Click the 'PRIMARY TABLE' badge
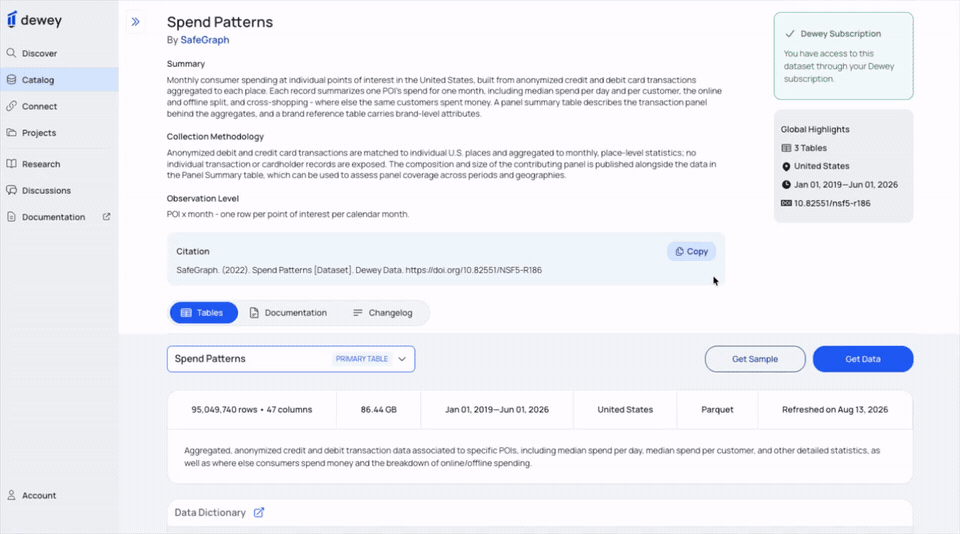This screenshot has width=960, height=534. click(362, 359)
